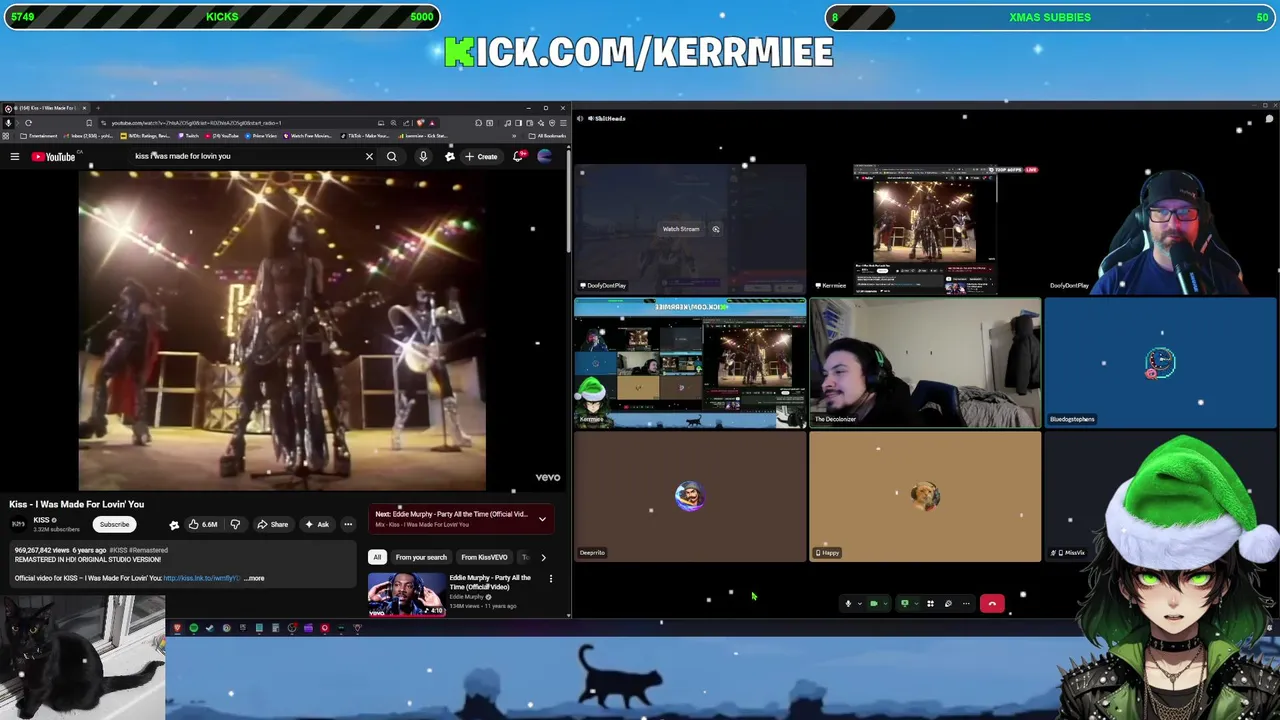Open Steam from the taskbar
The height and width of the screenshot is (720, 1280).
pyautogui.click(x=210, y=628)
